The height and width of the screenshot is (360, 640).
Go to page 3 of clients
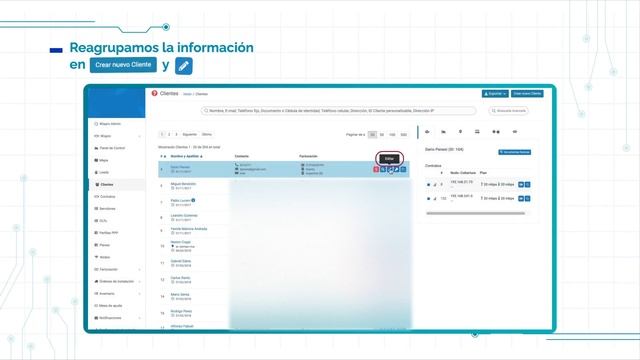click(176, 134)
